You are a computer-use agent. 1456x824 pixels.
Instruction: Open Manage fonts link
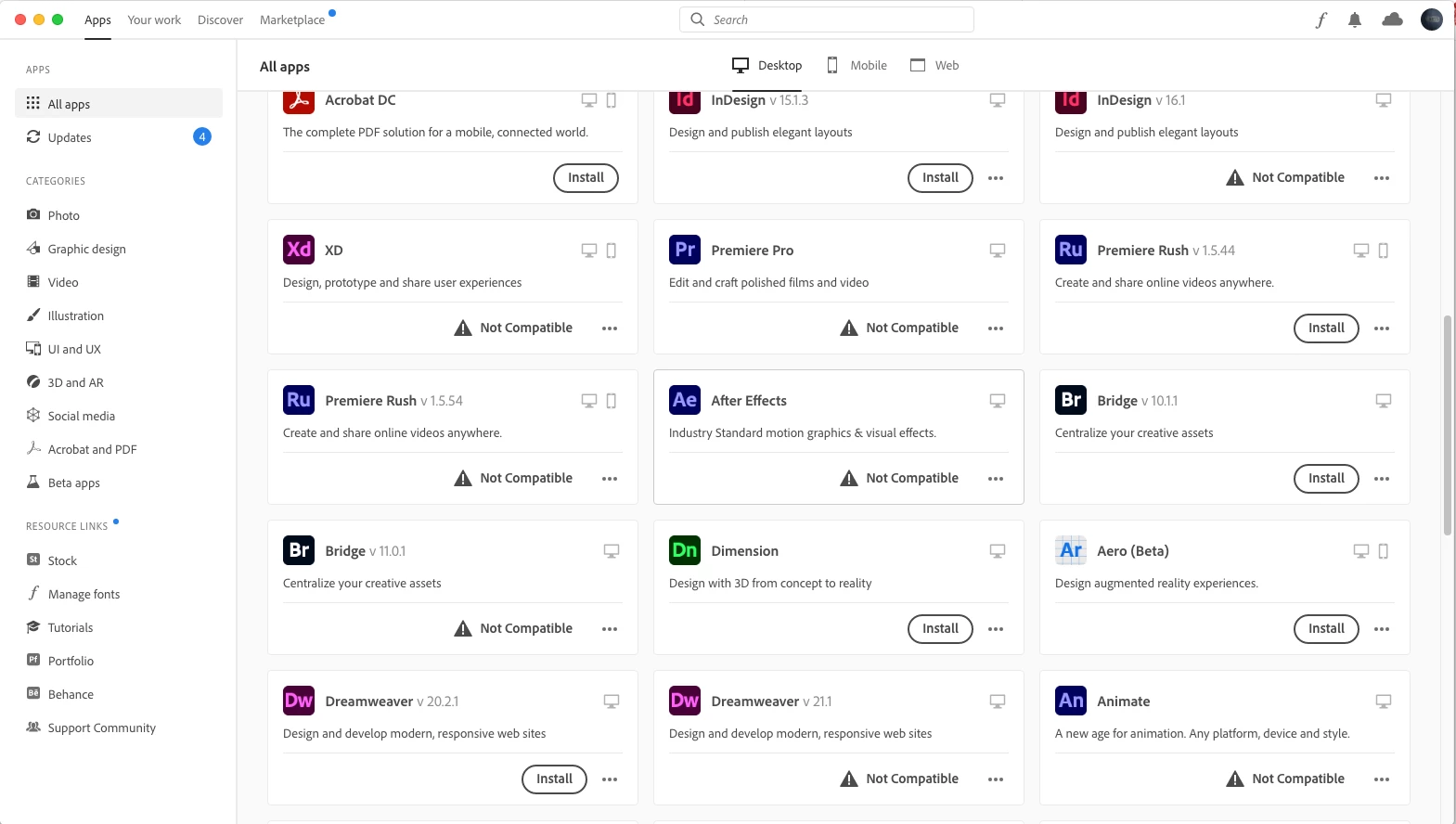click(119, 594)
